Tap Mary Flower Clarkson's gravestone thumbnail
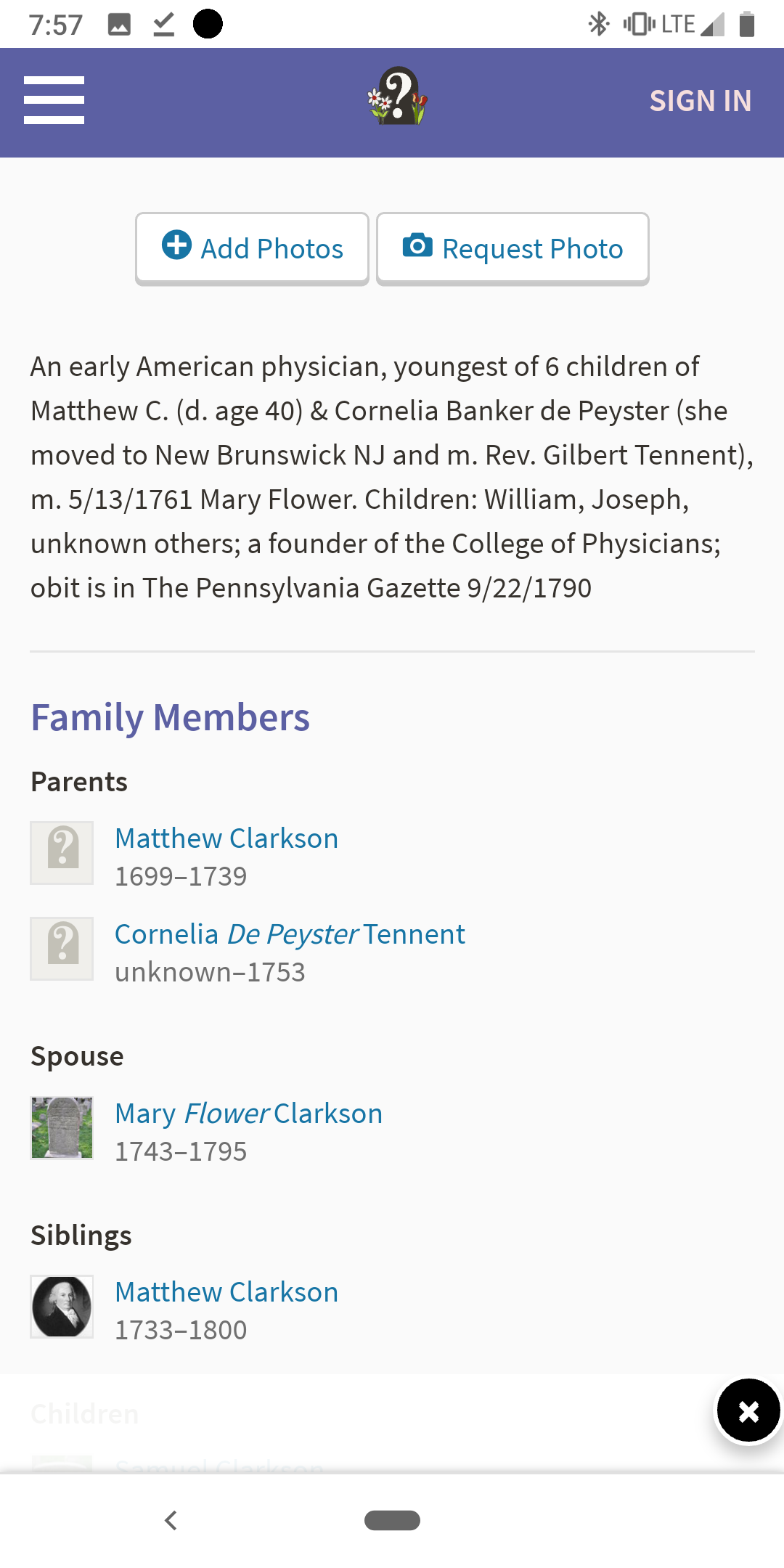Screen dimensions: 784x1568 (x=62, y=1128)
